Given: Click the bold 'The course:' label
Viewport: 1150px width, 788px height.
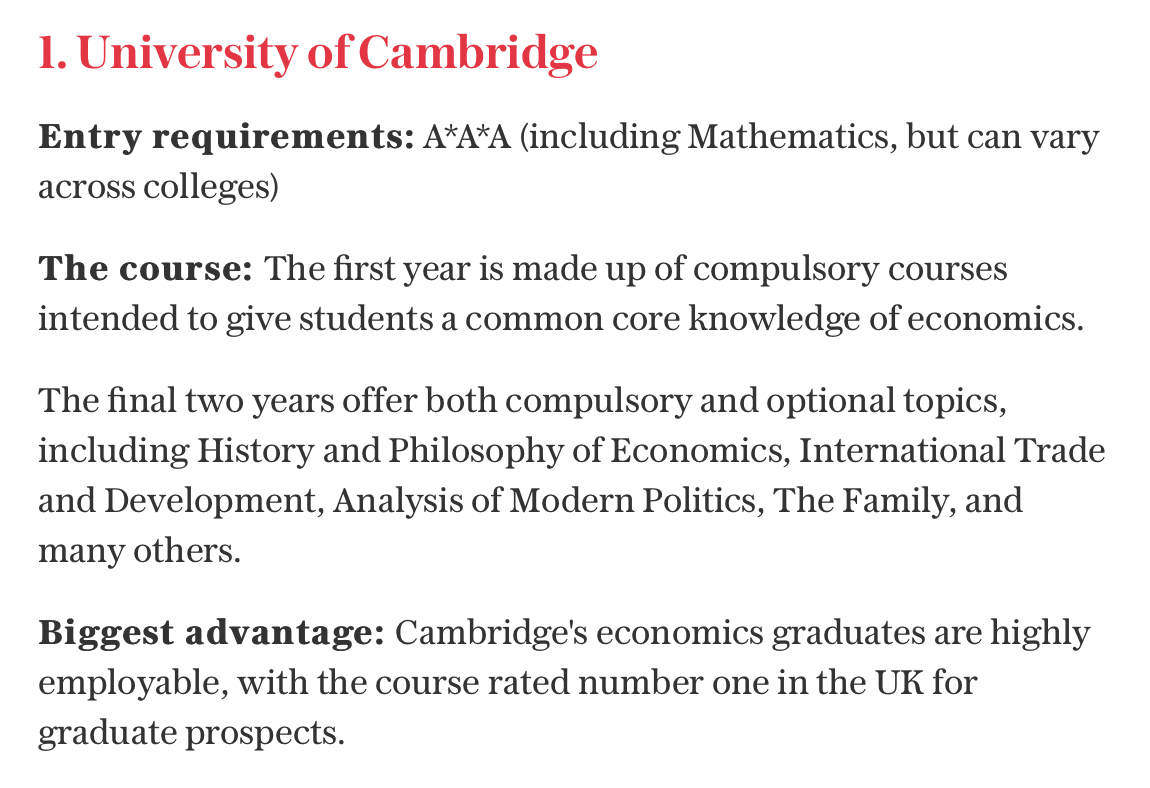Looking at the screenshot, I should (145, 269).
